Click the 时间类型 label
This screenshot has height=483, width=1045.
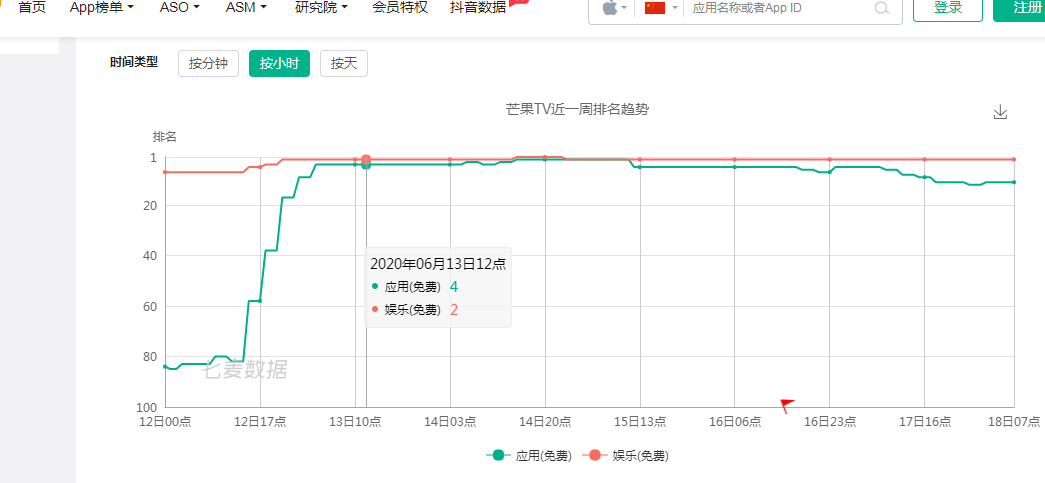coord(134,63)
